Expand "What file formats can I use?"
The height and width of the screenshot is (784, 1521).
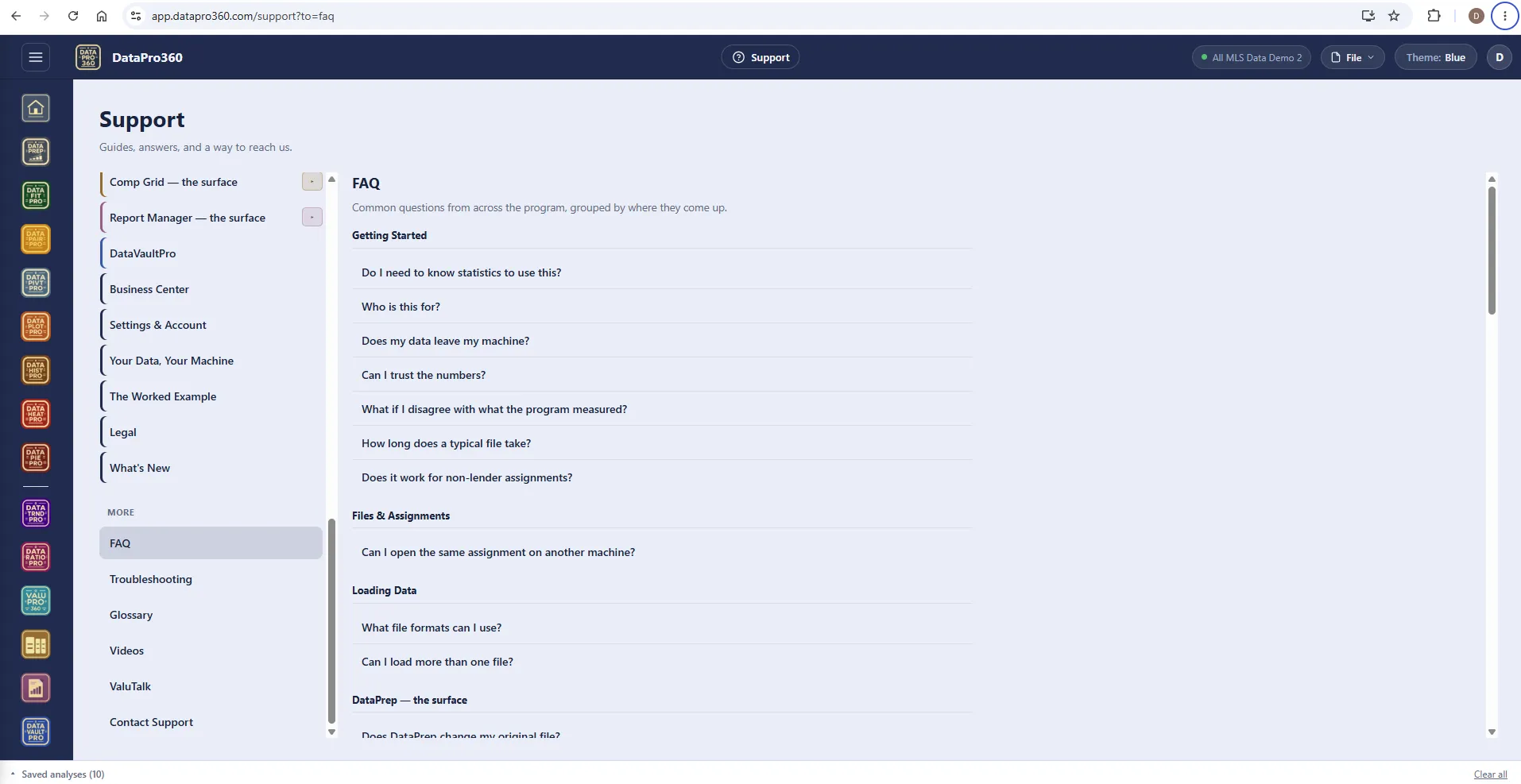[x=662, y=628]
